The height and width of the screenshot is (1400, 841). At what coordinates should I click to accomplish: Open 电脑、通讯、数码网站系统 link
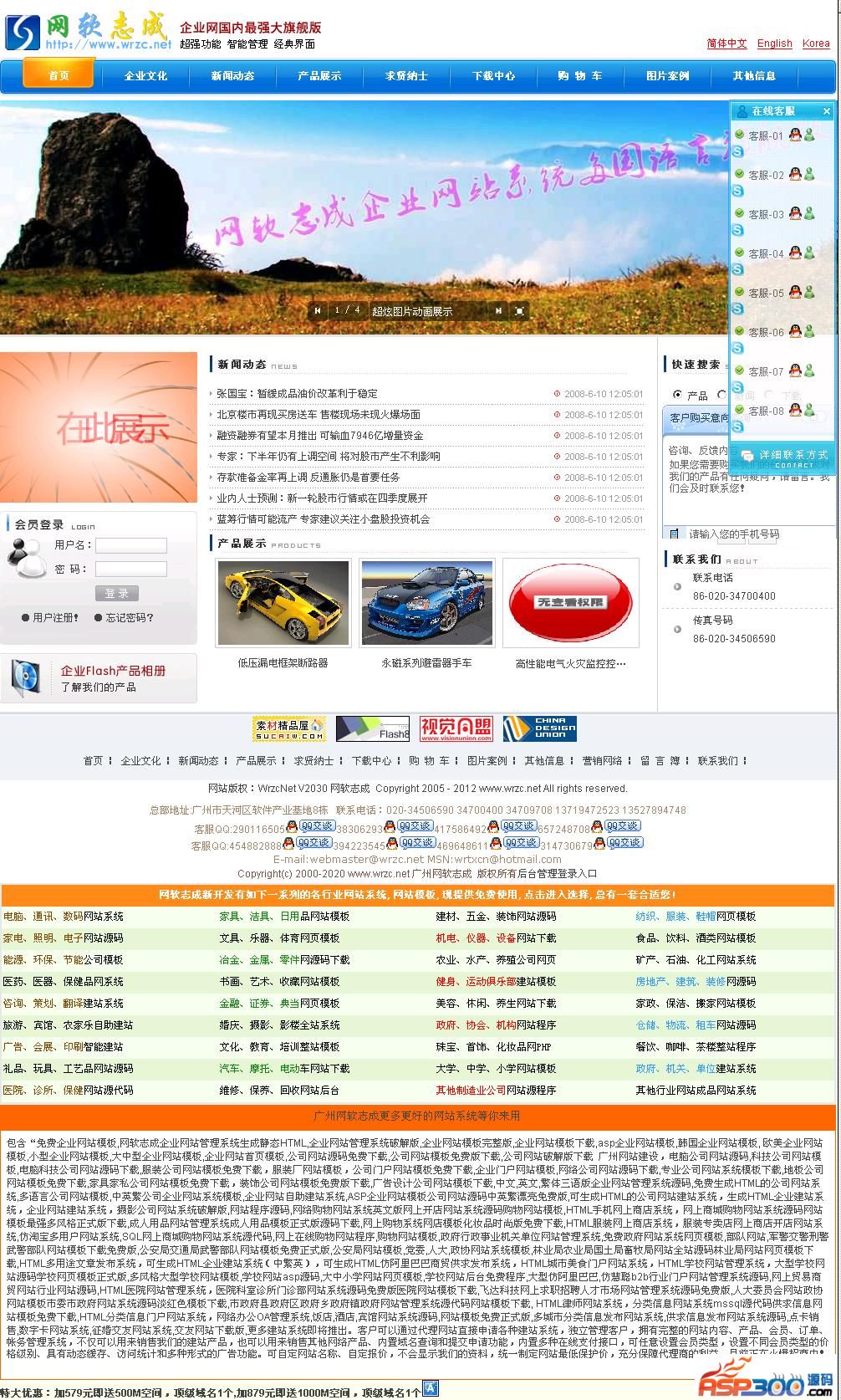click(x=64, y=917)
